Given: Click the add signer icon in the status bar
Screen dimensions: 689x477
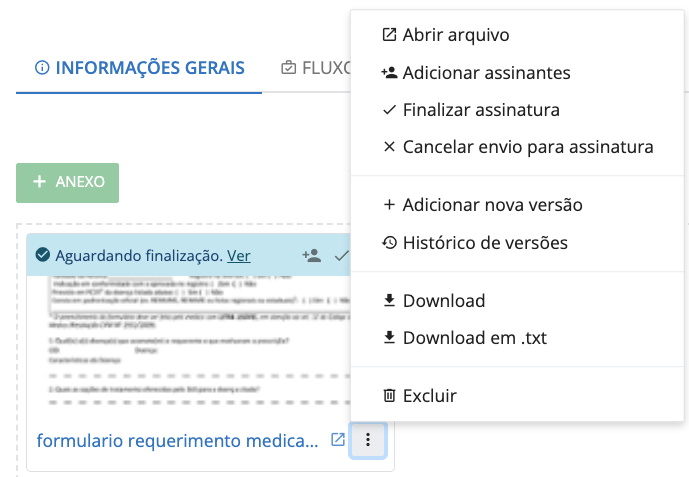Looking at the screenshot, I should pos(312,255).
